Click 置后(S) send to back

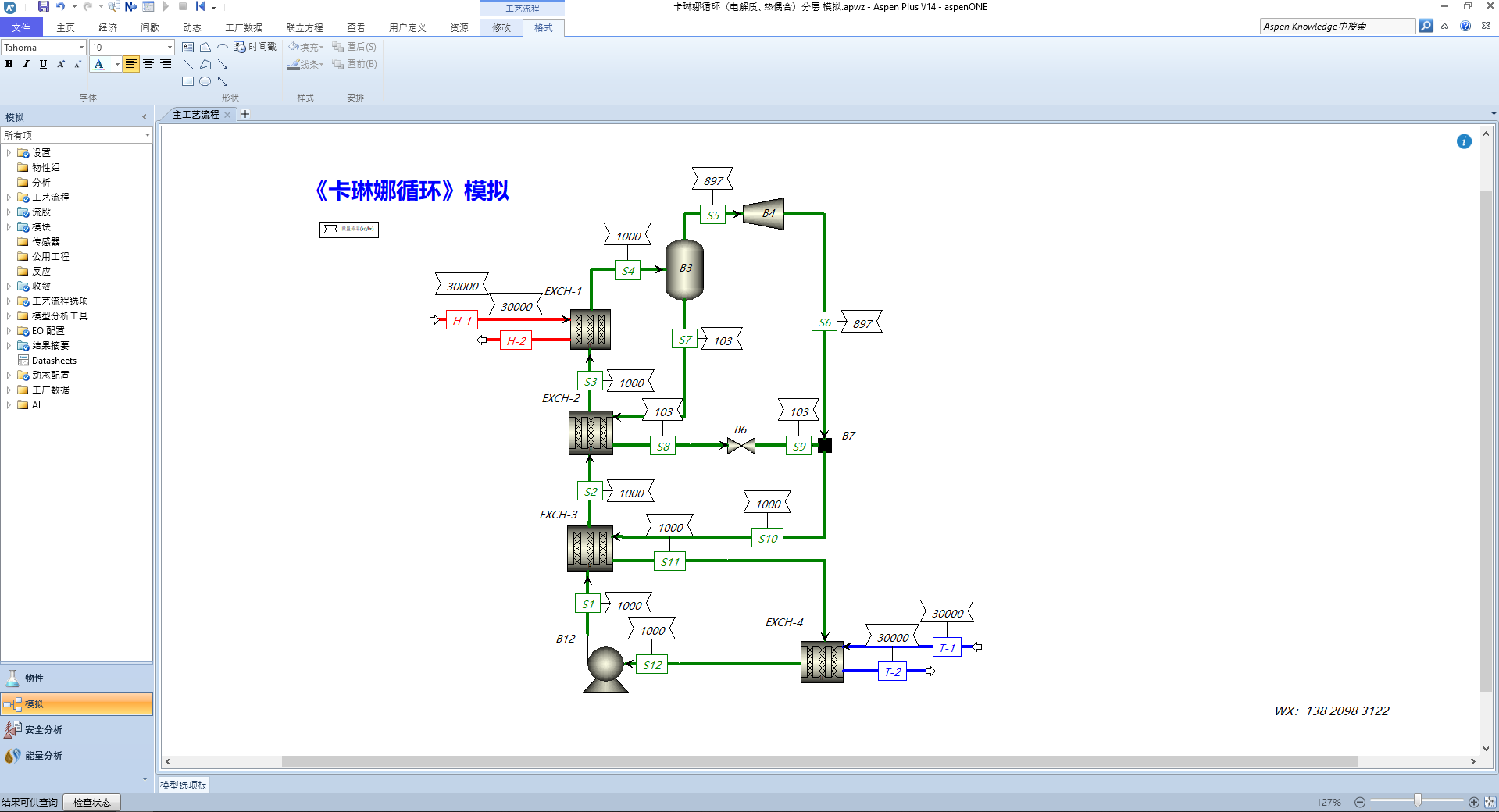(355, 47)
